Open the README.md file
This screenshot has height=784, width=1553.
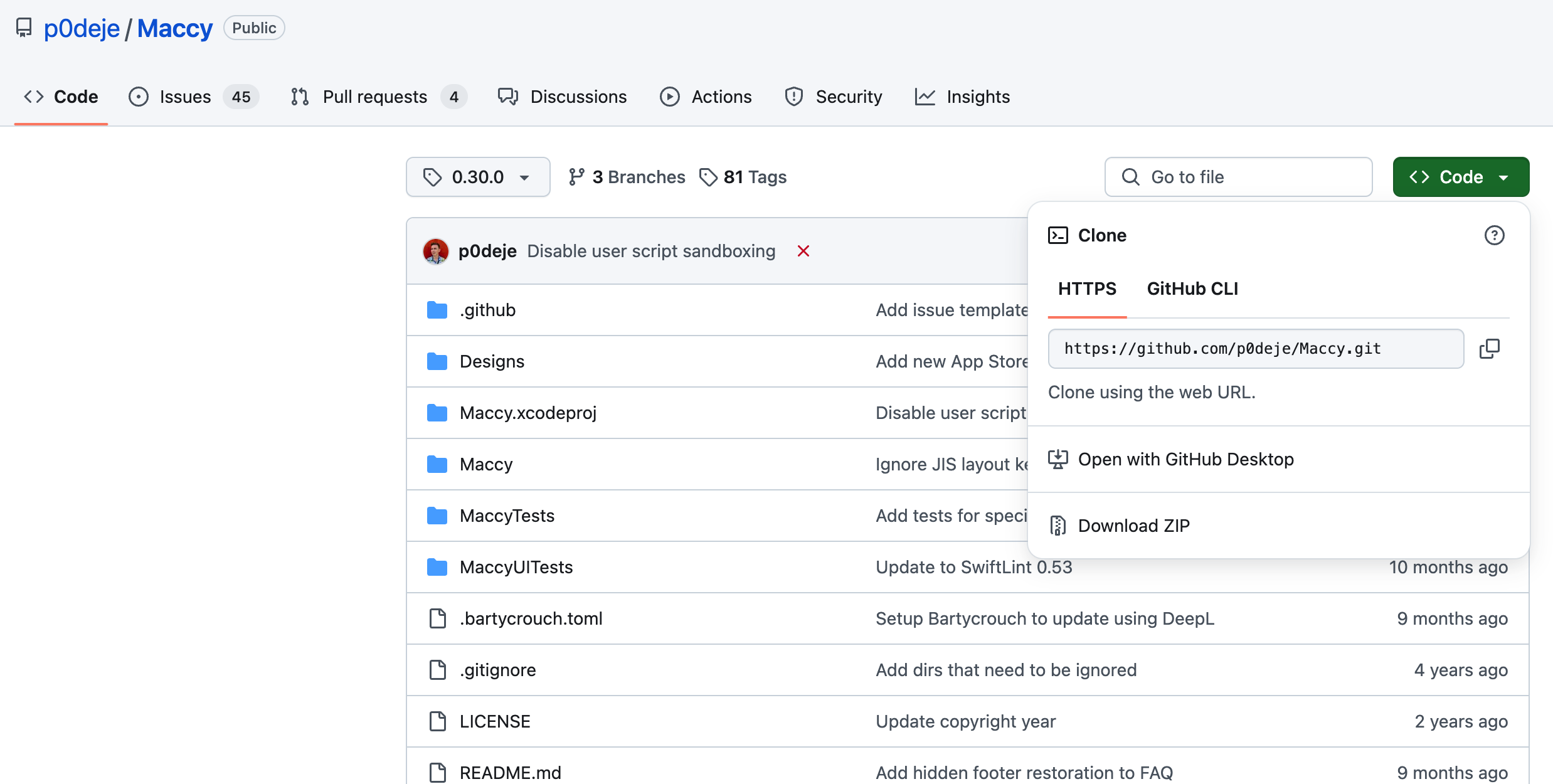(511, 773)
